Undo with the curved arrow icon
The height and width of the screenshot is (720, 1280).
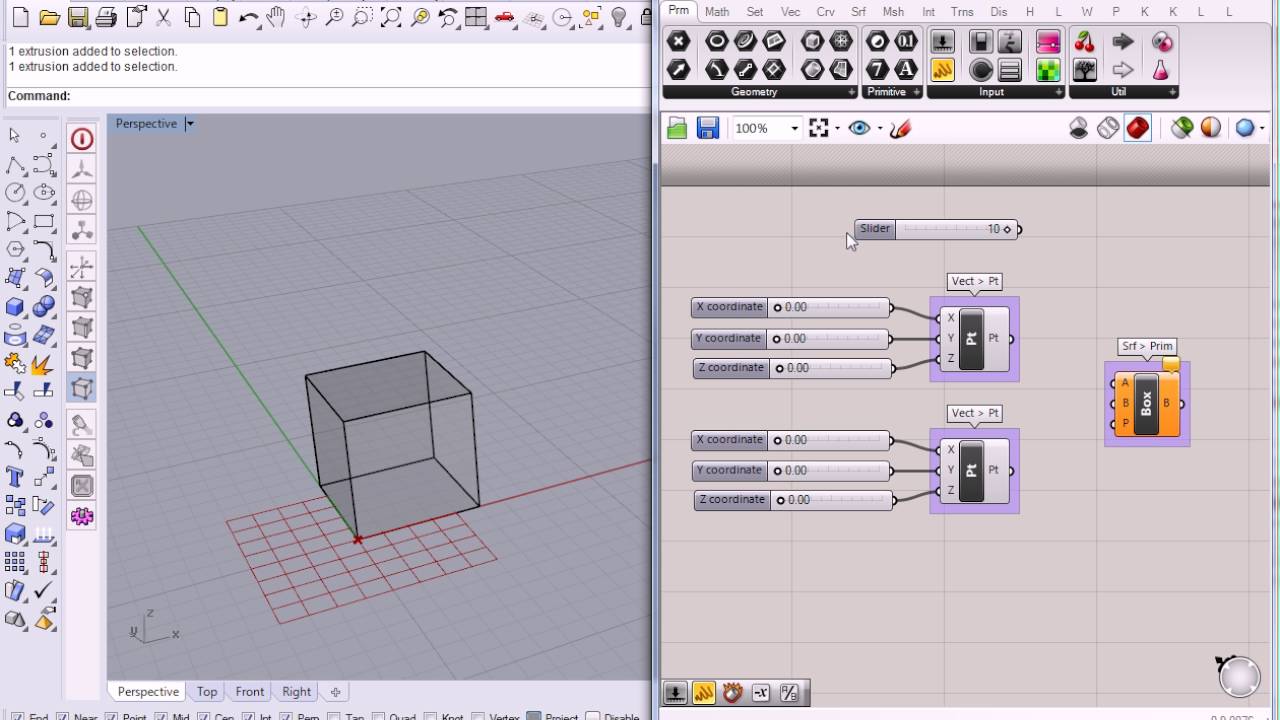(x=249, y=17)
